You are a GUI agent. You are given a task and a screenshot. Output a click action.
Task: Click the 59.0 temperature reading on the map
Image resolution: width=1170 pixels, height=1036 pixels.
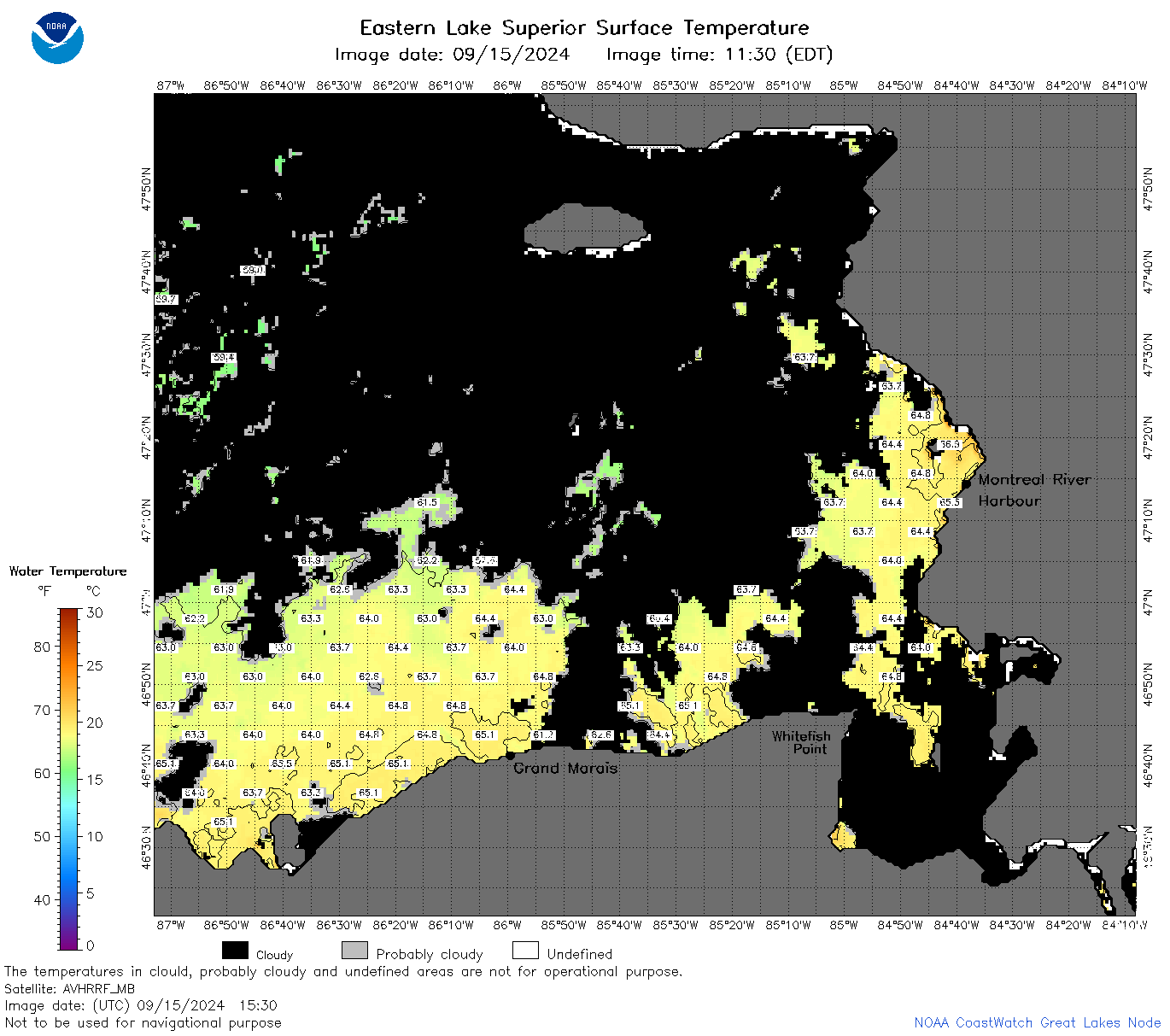click(x=253, y=270)
